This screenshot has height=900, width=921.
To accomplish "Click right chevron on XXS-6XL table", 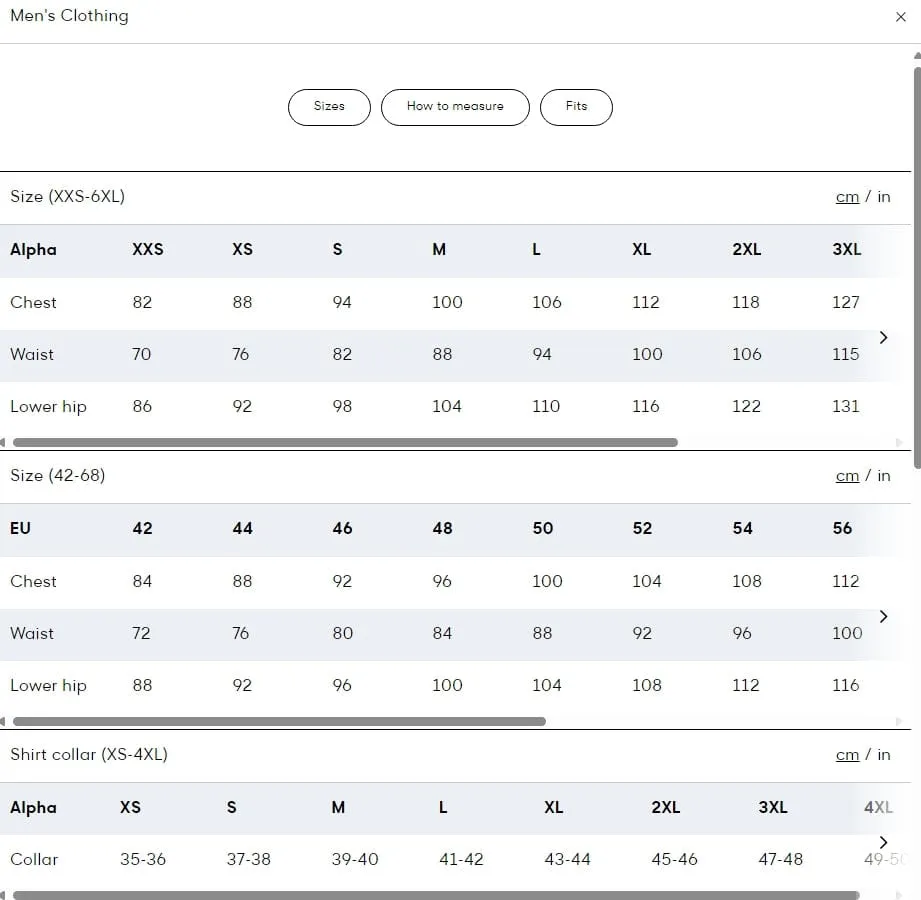I will click(883, 338).
